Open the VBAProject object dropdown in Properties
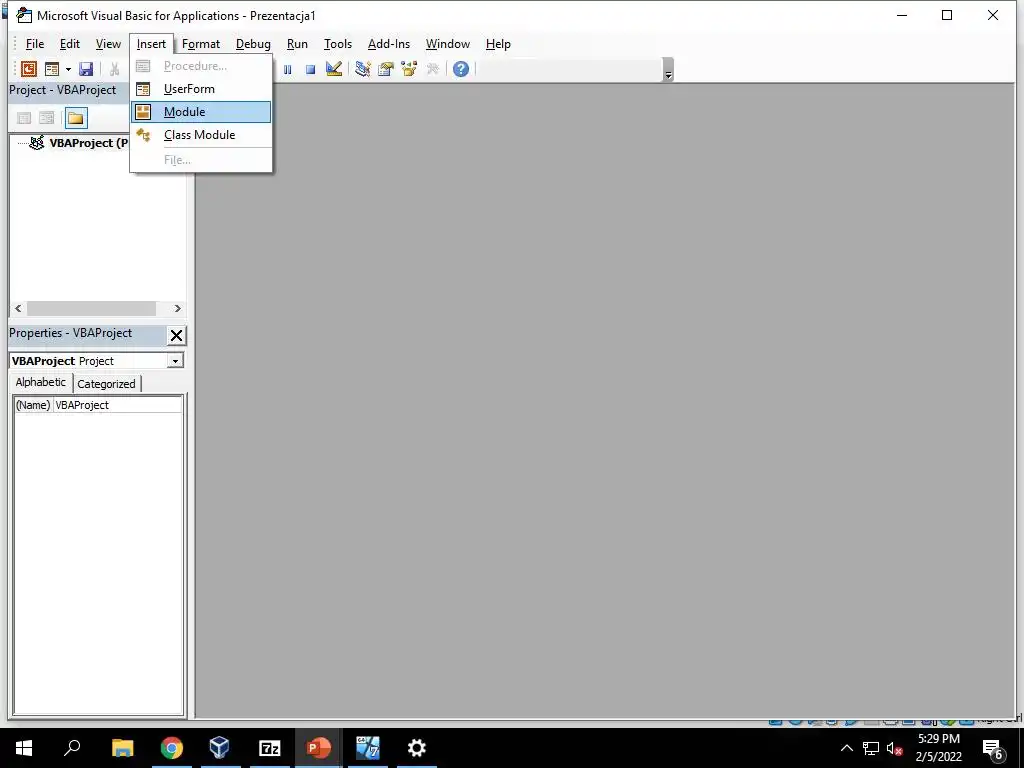This screenshot has width=1024, height=768. (x=175, y=361)
